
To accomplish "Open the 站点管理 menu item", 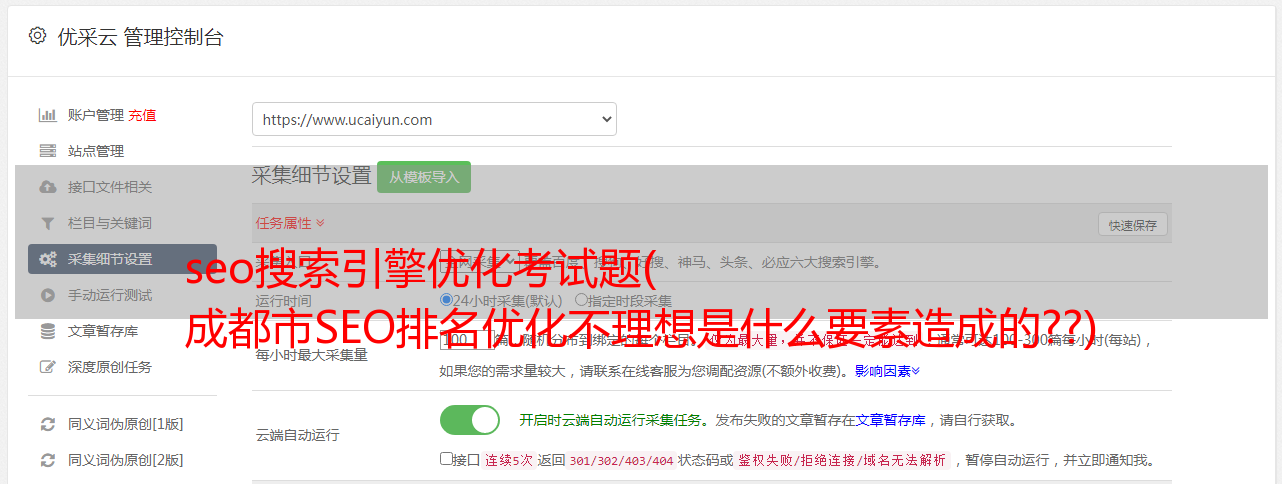I will coord(96,151).
